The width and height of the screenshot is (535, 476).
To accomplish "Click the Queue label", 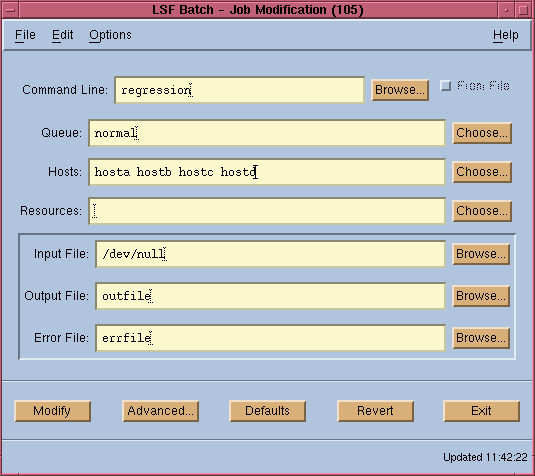I will [61, 133].
